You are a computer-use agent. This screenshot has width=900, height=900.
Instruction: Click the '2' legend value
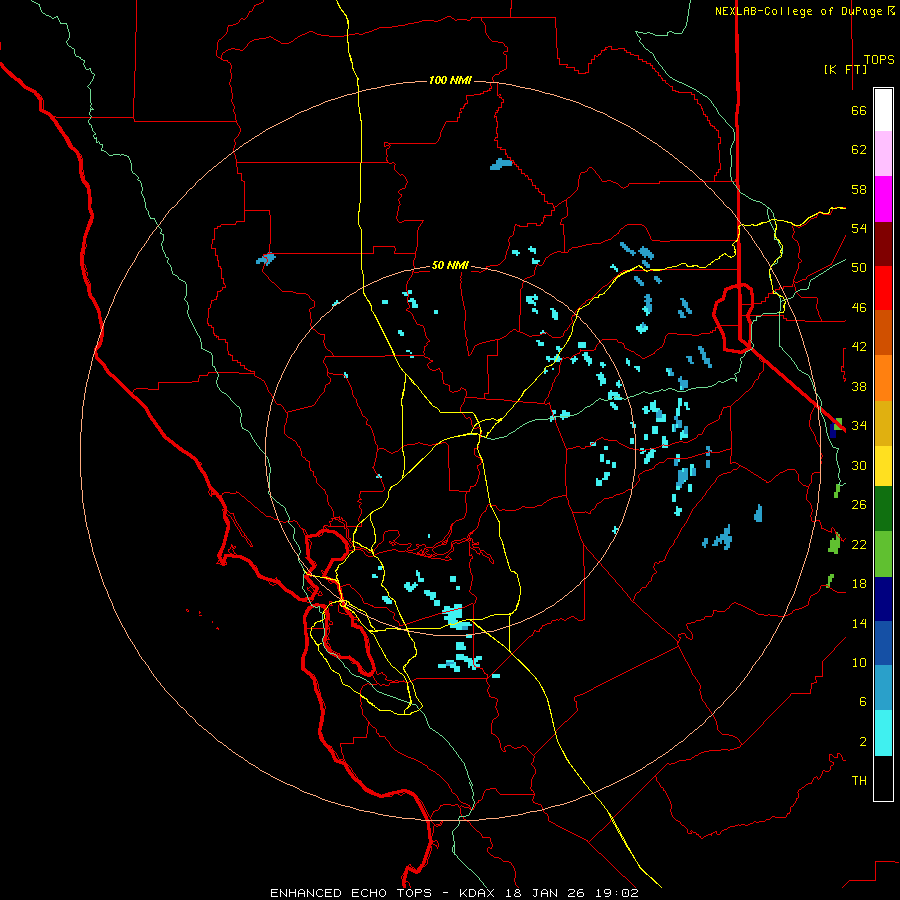pyautogui.click(x=863, y=742)
